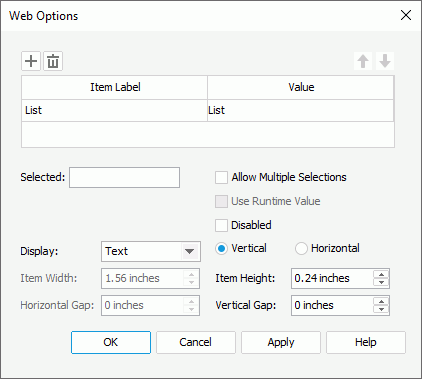422x379 pixels.
Task: Click the Apply button
Action: (x=281, y=342)
